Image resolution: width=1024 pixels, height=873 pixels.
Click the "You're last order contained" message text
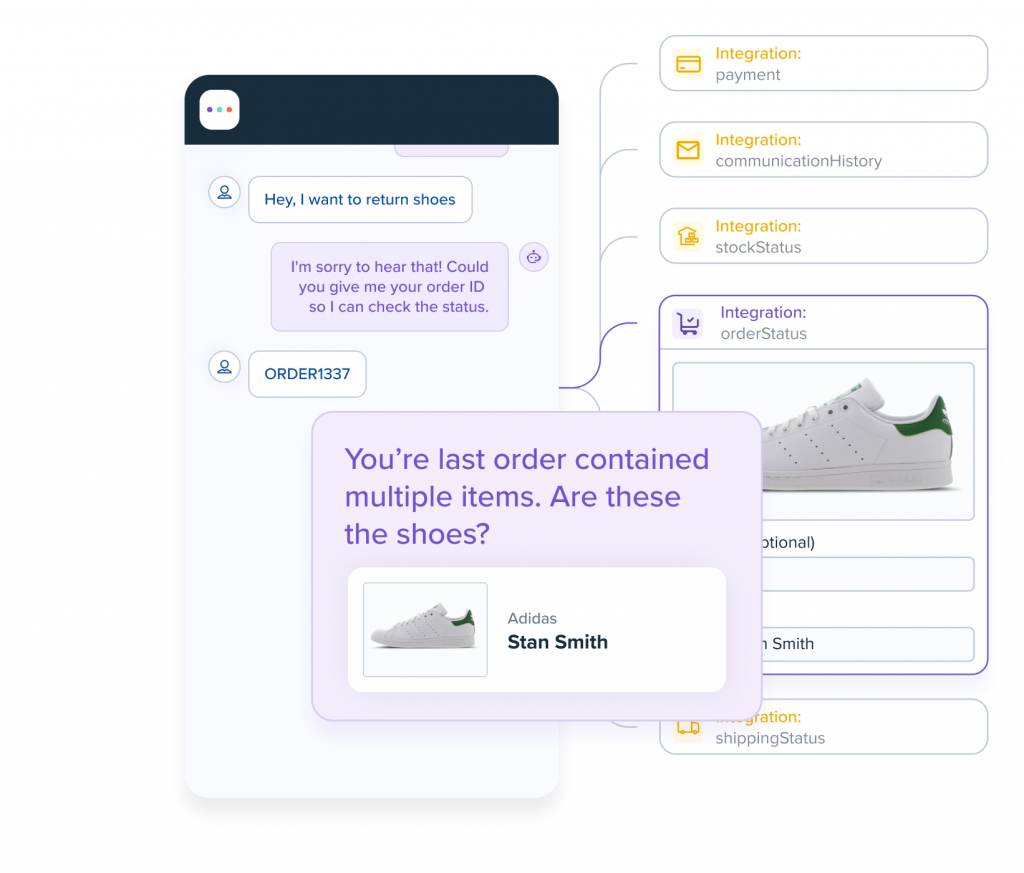(526, 497)
